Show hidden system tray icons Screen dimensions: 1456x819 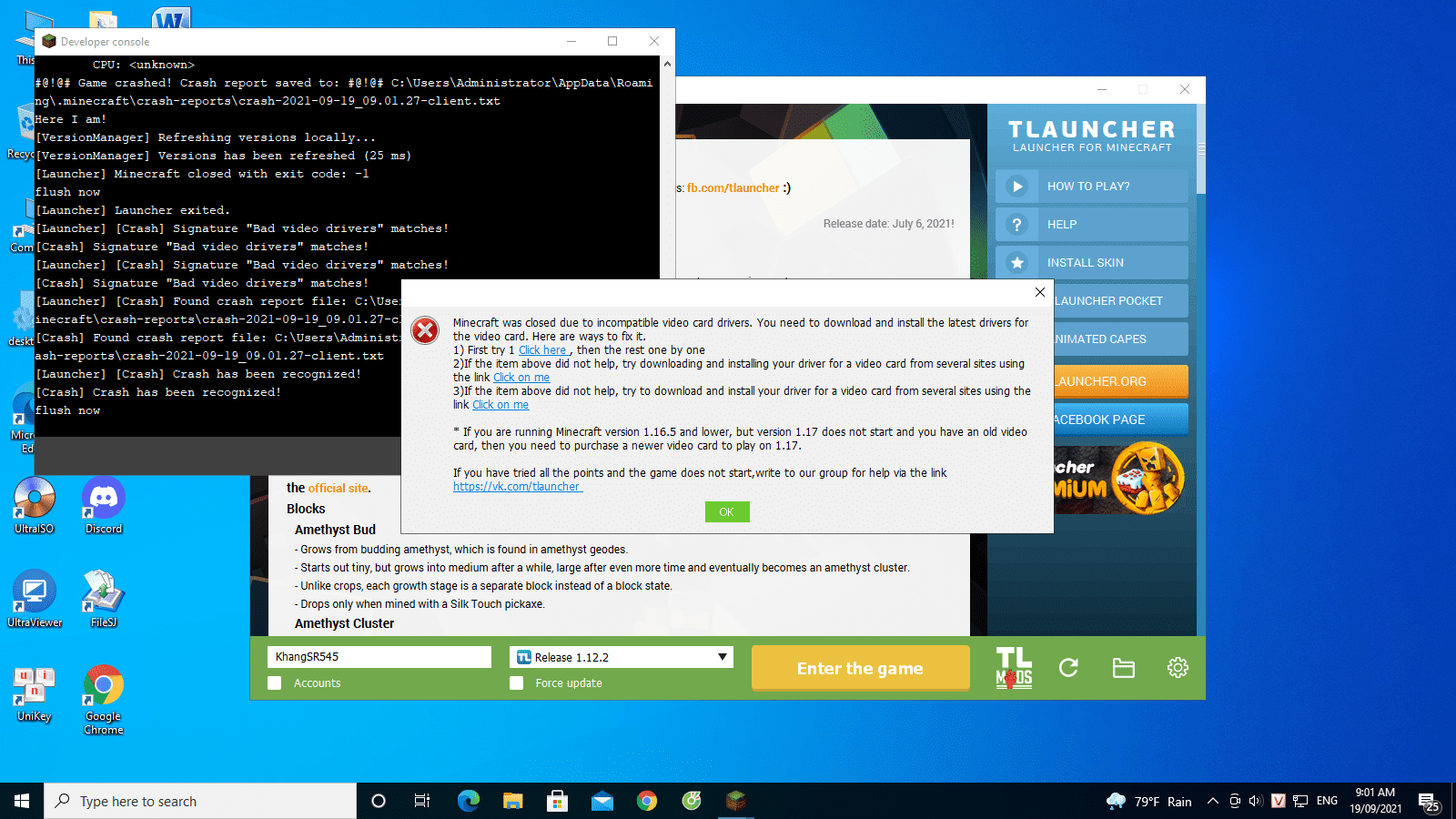click(1212, 801)
